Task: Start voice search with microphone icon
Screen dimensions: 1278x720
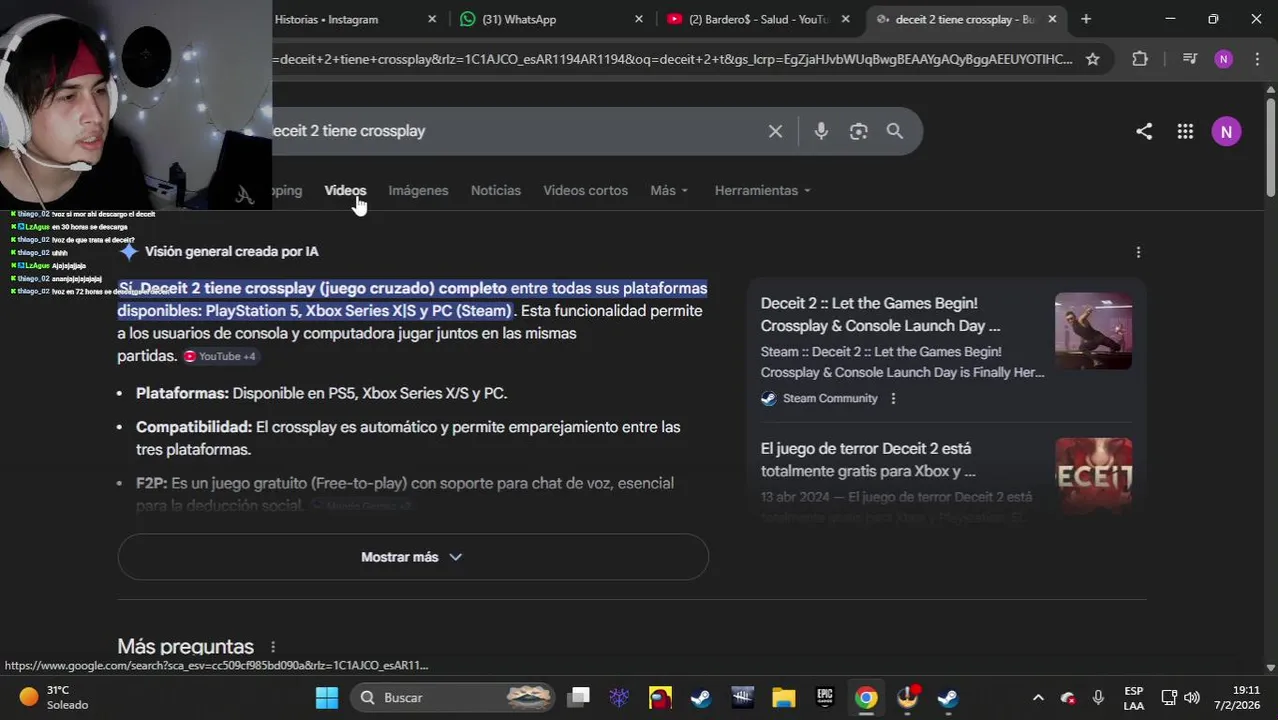Action: [821, 131]
